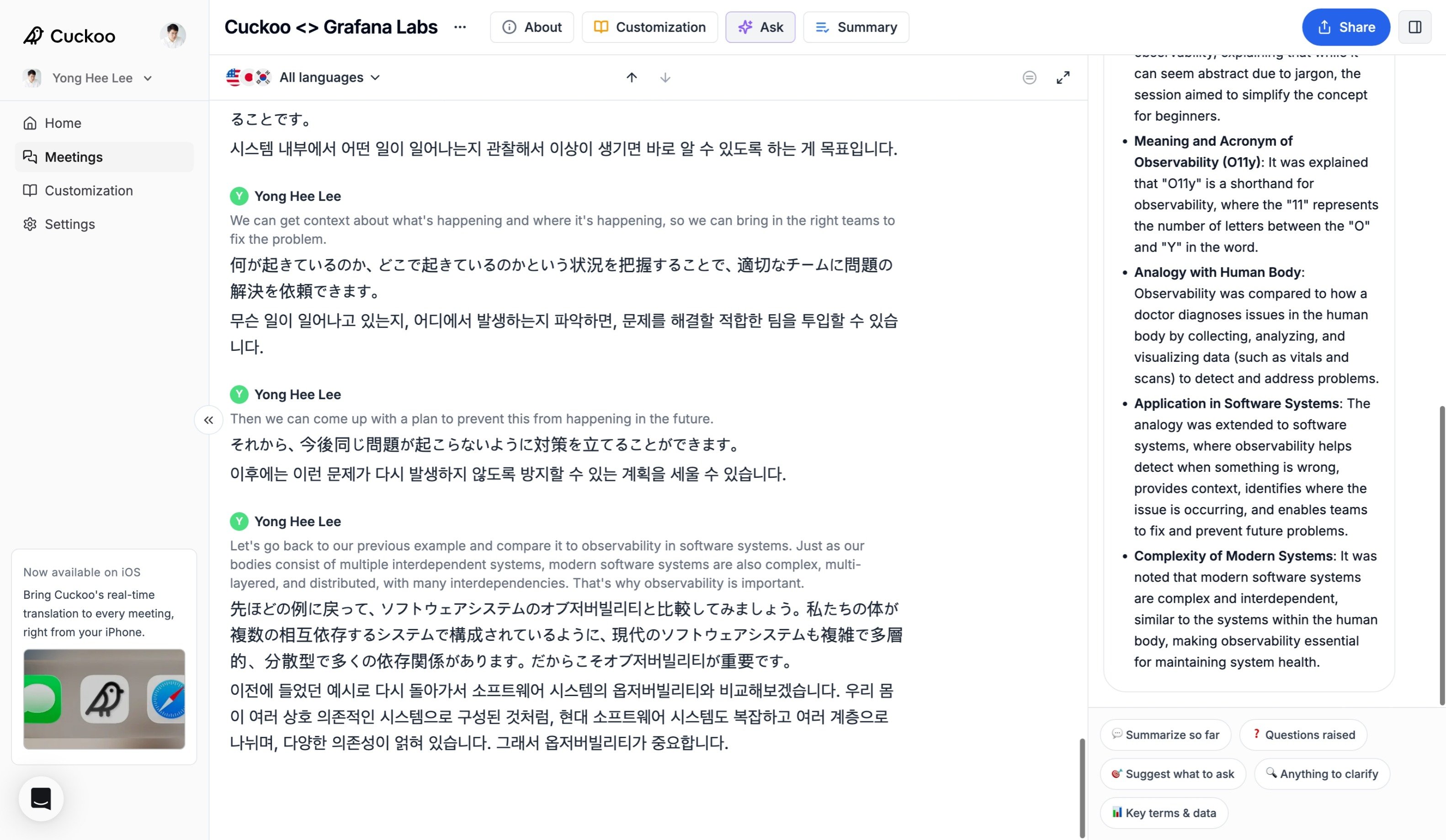The image size is (1446, 840).
Task: Toggle the right side panel
Action: pyautogui.click(x=1415, y=27)
